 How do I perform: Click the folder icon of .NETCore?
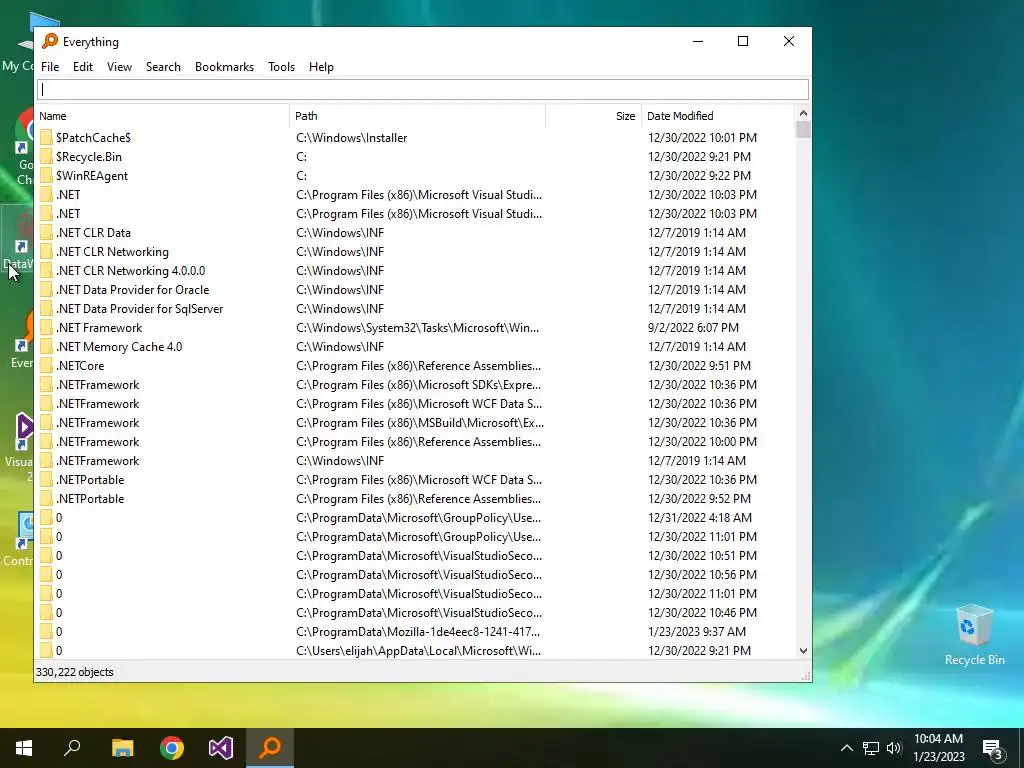(x=46, y=366)
